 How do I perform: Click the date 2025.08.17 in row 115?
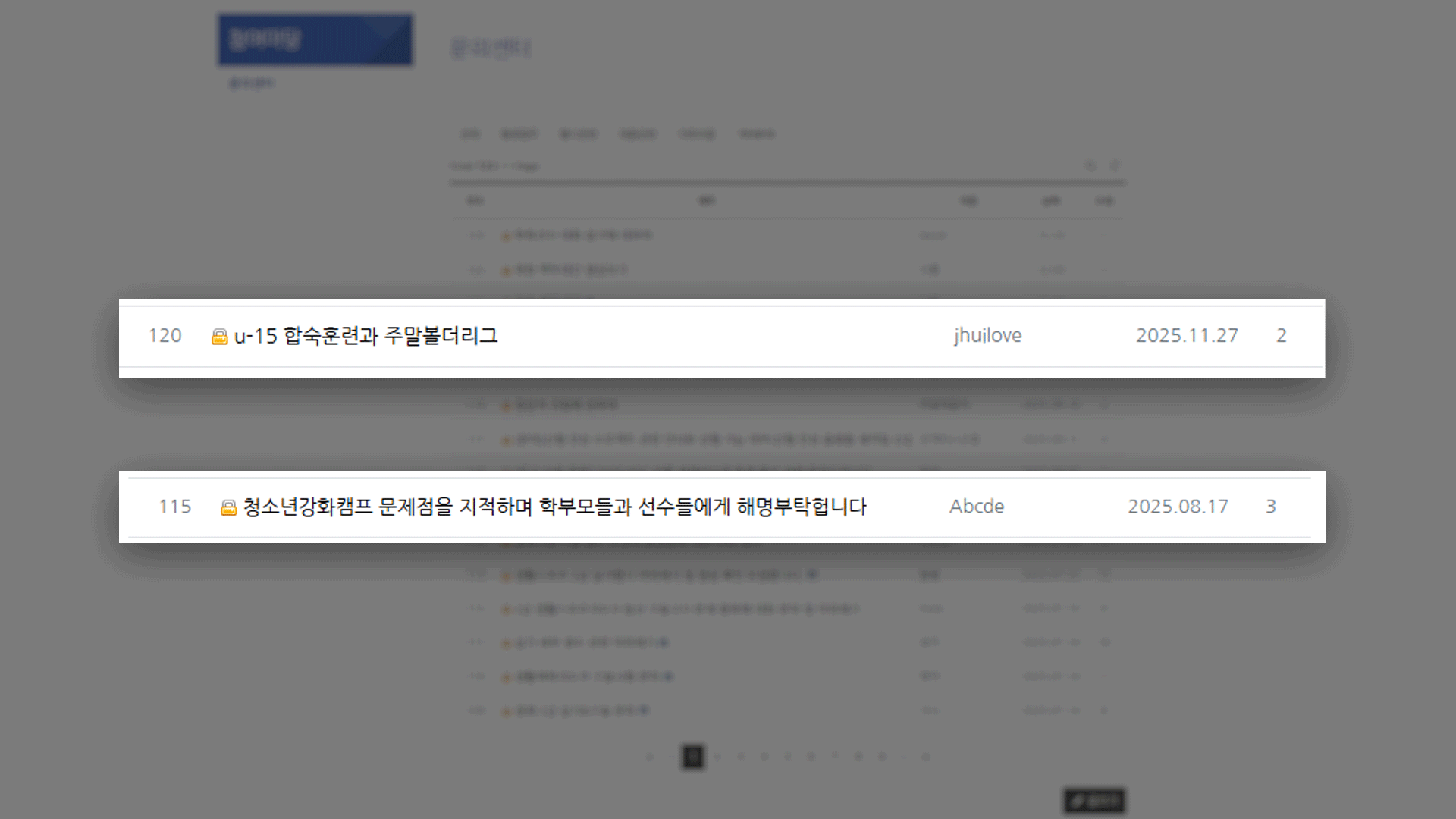pyautogui.click(x=1178, y=507)
